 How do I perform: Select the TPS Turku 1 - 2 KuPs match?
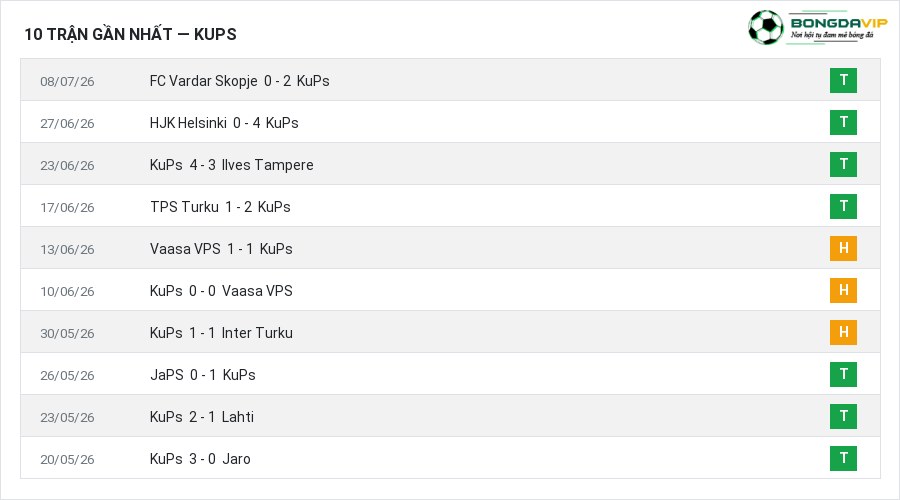pyautogui.click(x=220, y=207)
